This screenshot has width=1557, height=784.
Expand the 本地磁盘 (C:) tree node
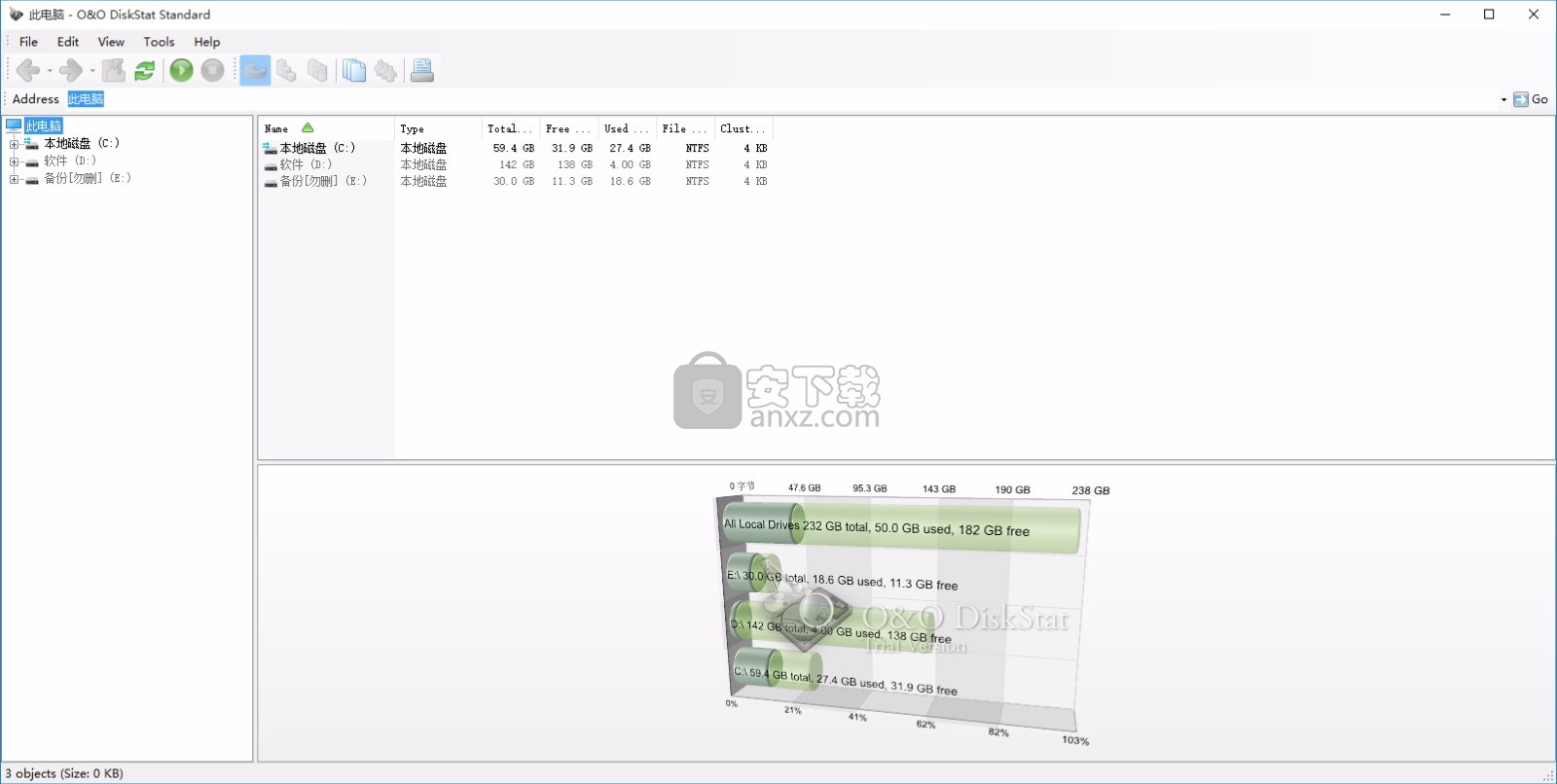[14, 144]
